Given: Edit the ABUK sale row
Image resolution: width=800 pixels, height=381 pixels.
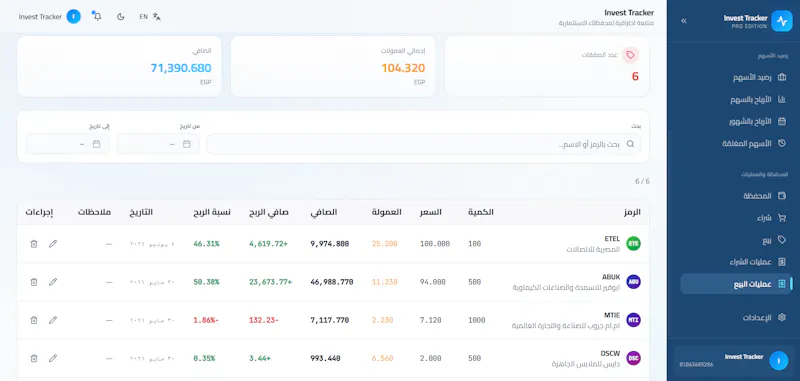Looking at the screenshot, I should [53, 282].
